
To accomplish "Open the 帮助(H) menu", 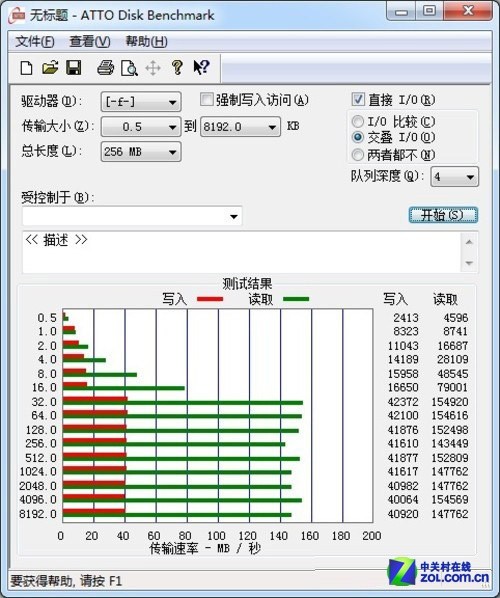I will pos(146,41).
